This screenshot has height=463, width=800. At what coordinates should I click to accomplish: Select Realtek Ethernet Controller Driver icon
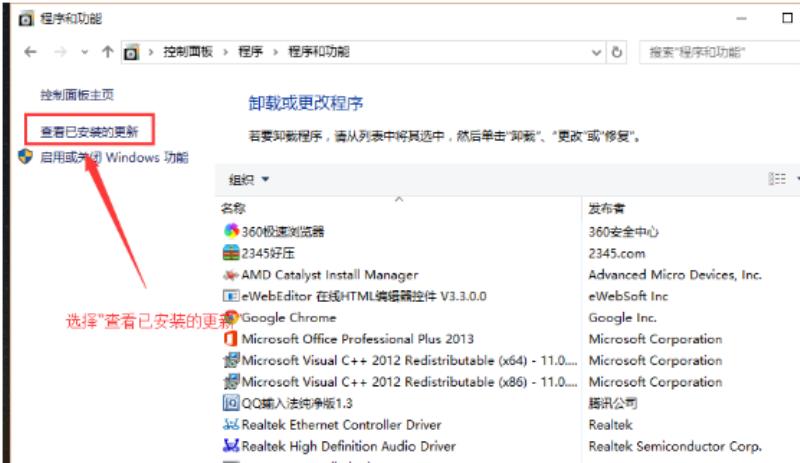click(x=231, y=424)
